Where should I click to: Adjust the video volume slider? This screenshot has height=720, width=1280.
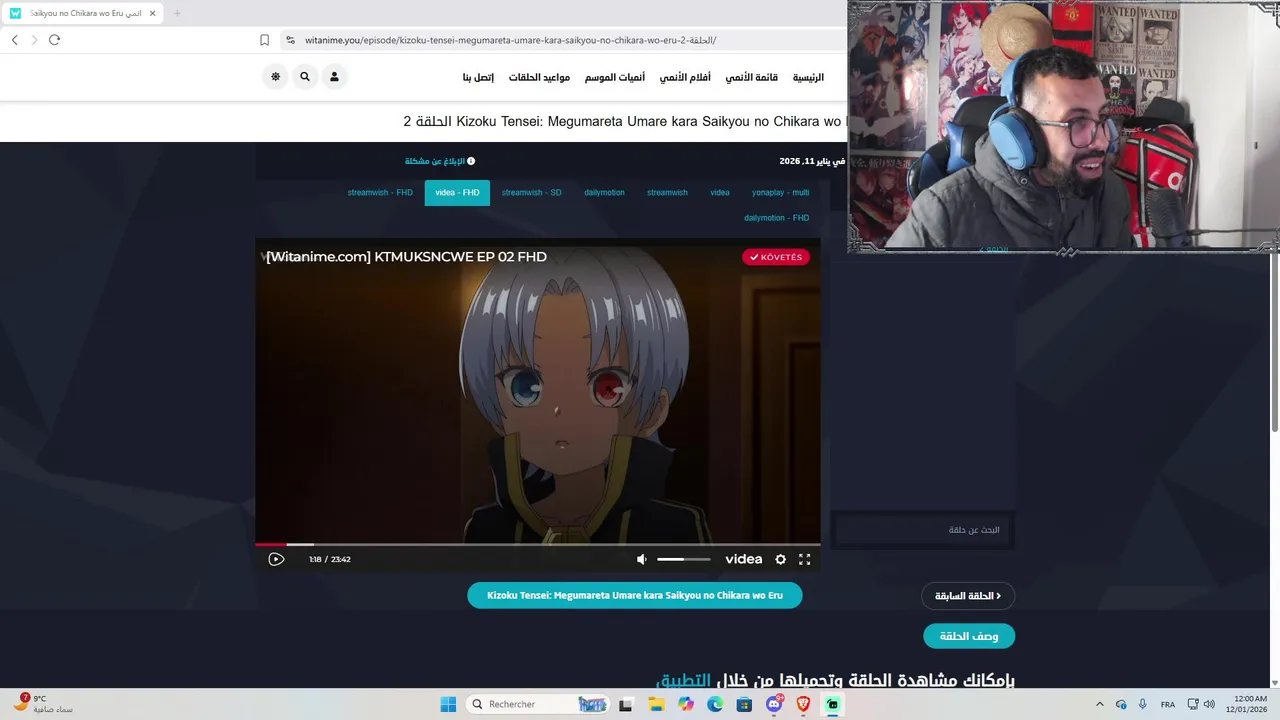pos(684,559)
